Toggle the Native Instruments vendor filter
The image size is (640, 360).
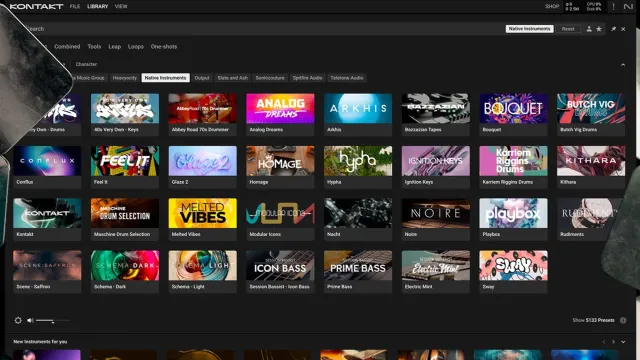(x=165, y=78)
